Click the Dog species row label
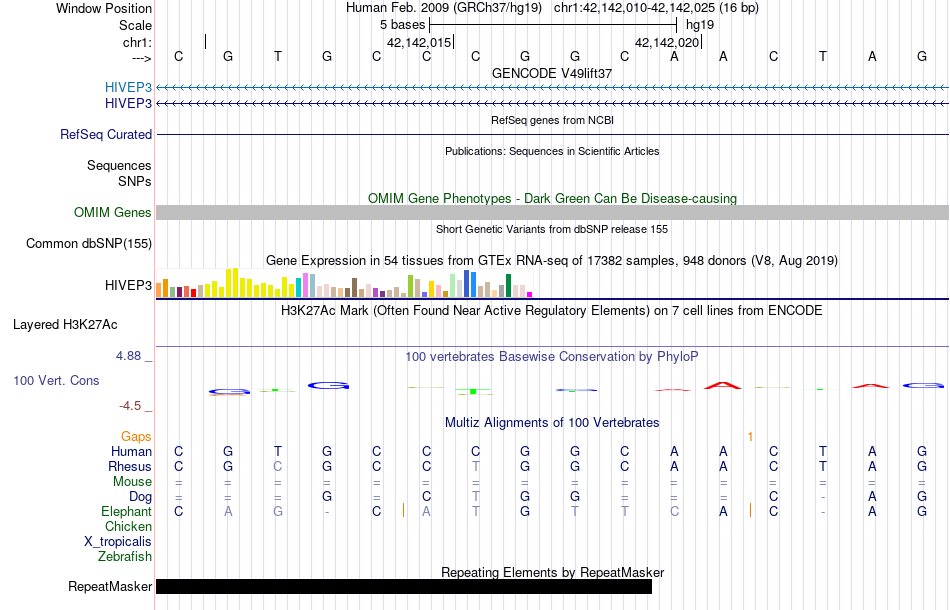Image resolution: width=950 pixels, height=610 pixels. tap(140, 497)
